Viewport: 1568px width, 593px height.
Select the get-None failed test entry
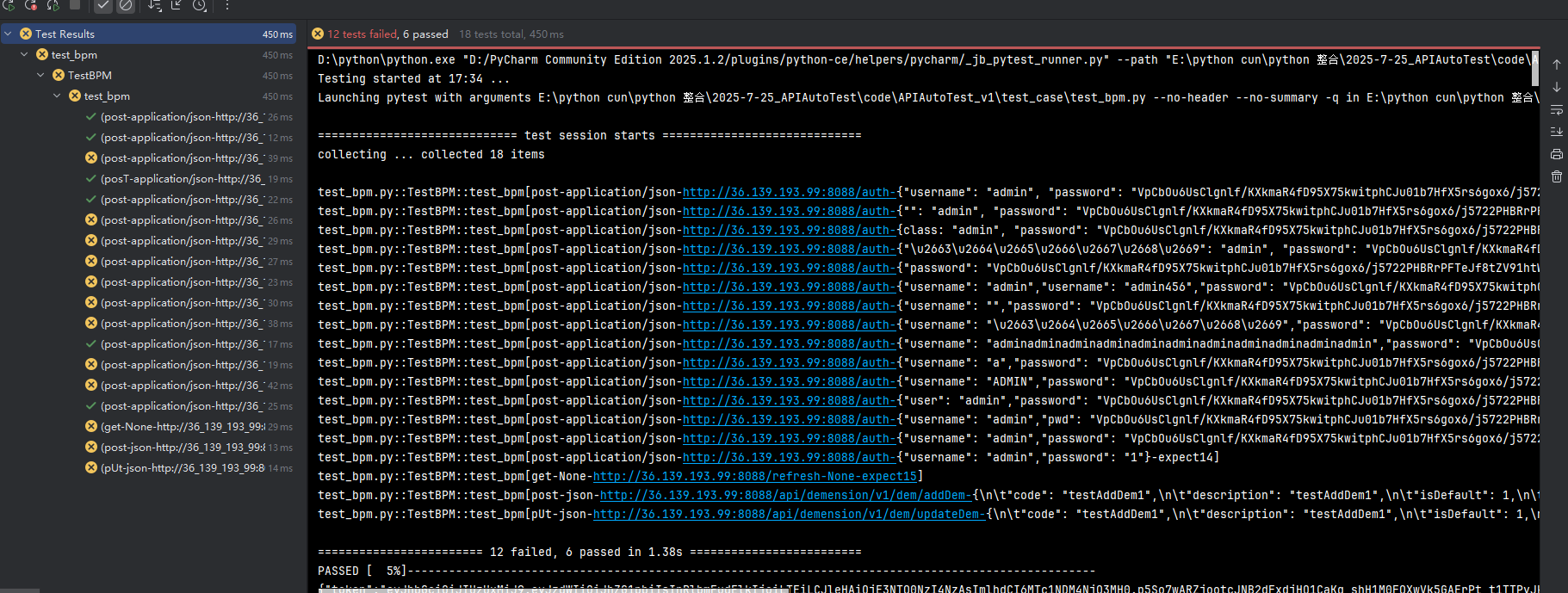click(x=183, y=427)
